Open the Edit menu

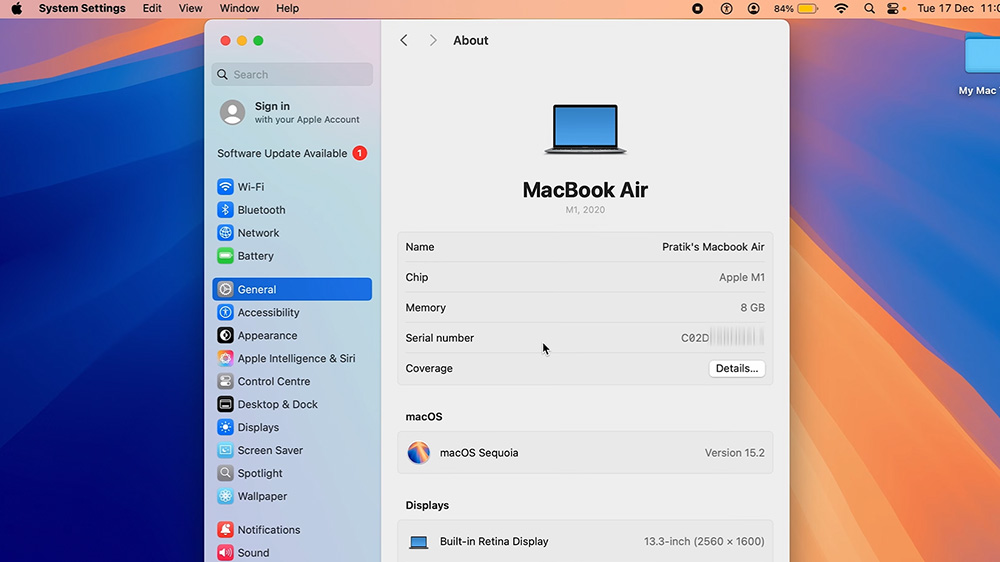pos(152,8)
